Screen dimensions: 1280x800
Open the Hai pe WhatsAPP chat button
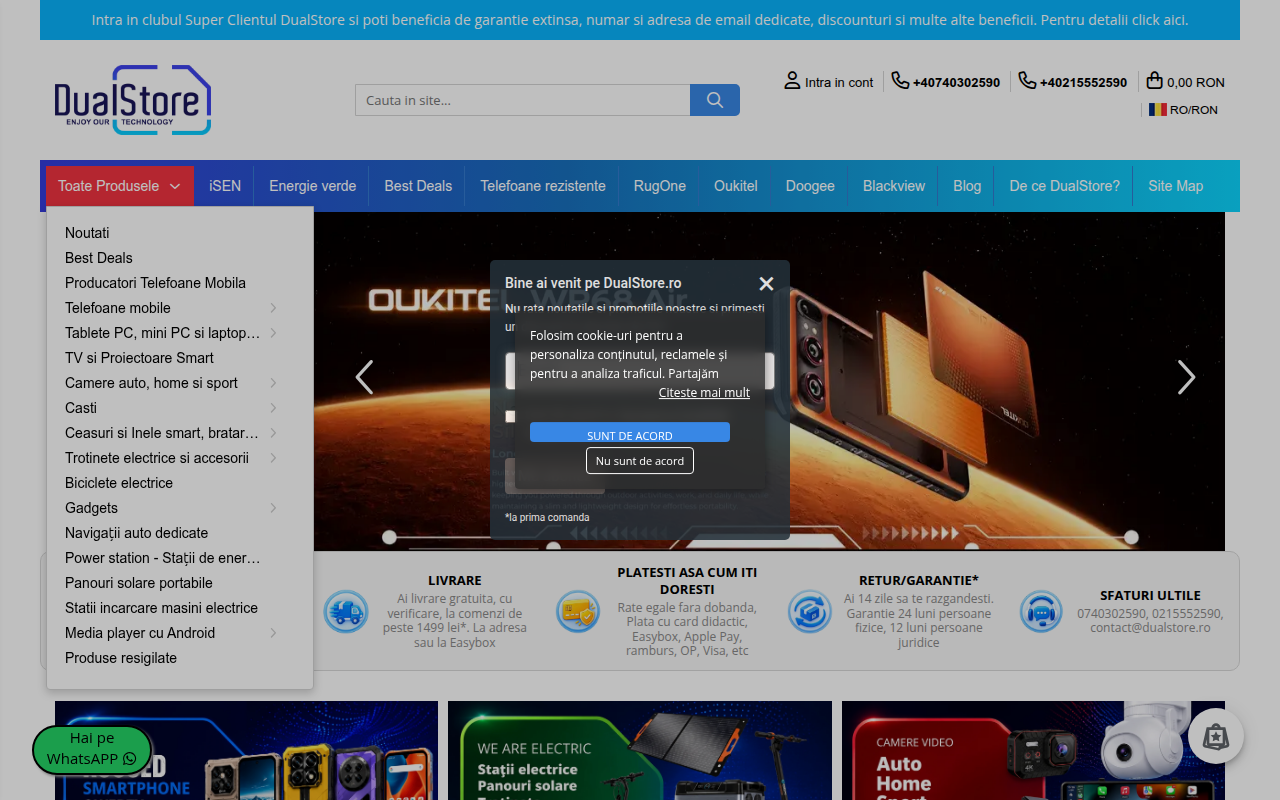click(x=92, y=749)
